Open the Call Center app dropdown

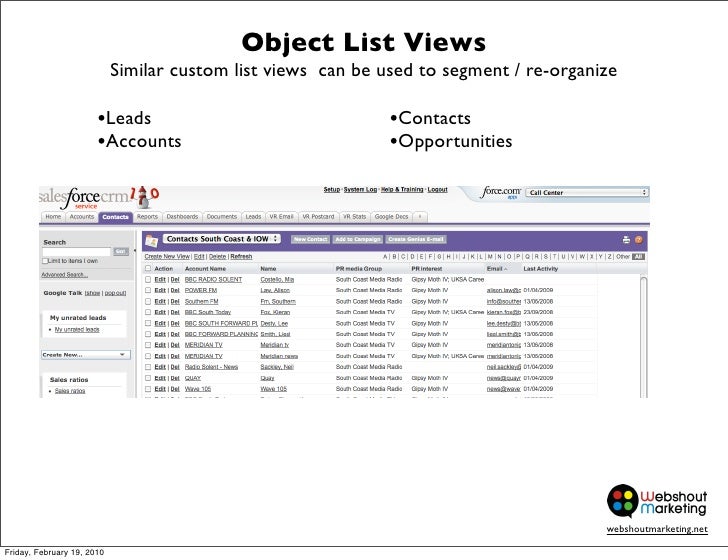587,192
